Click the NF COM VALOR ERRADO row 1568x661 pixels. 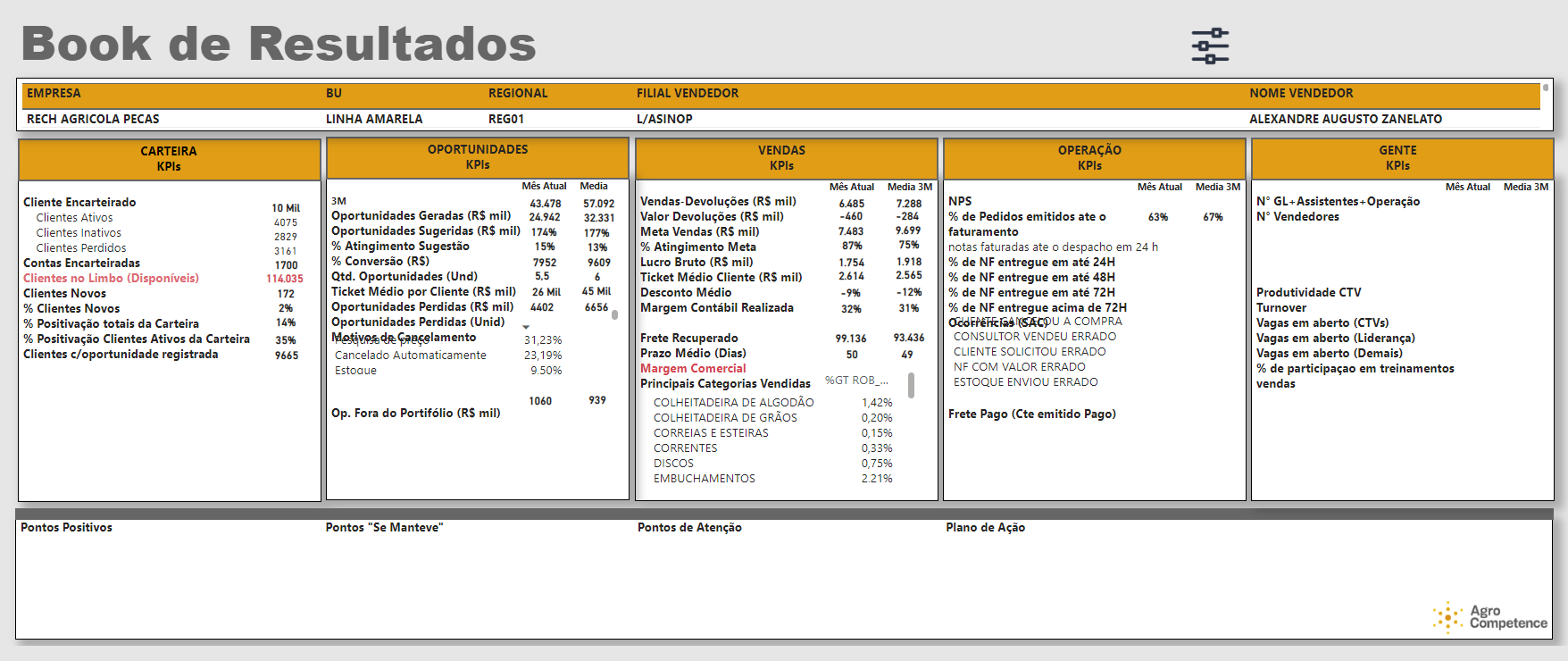point(1020,367)
